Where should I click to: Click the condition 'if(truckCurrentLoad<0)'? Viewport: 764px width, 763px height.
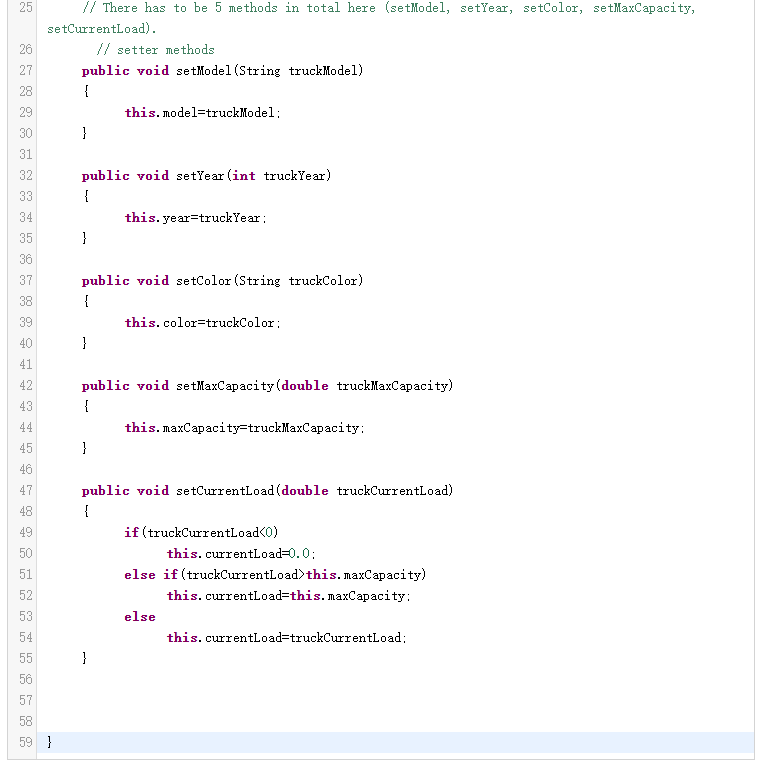201,533
